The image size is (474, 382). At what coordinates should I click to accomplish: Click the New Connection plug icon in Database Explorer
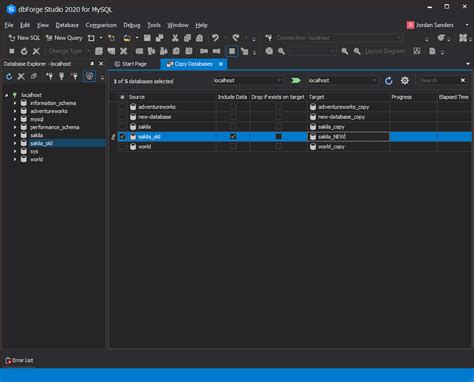coord(49,77)
